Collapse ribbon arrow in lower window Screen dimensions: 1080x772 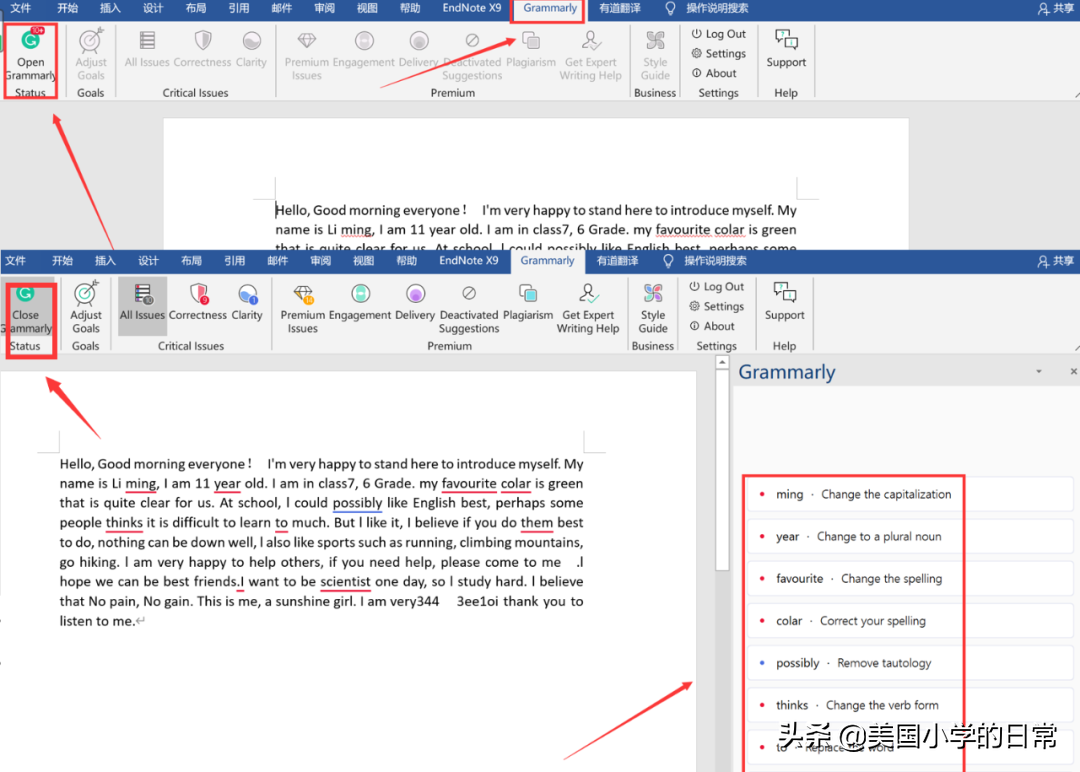coord(1076,348)
